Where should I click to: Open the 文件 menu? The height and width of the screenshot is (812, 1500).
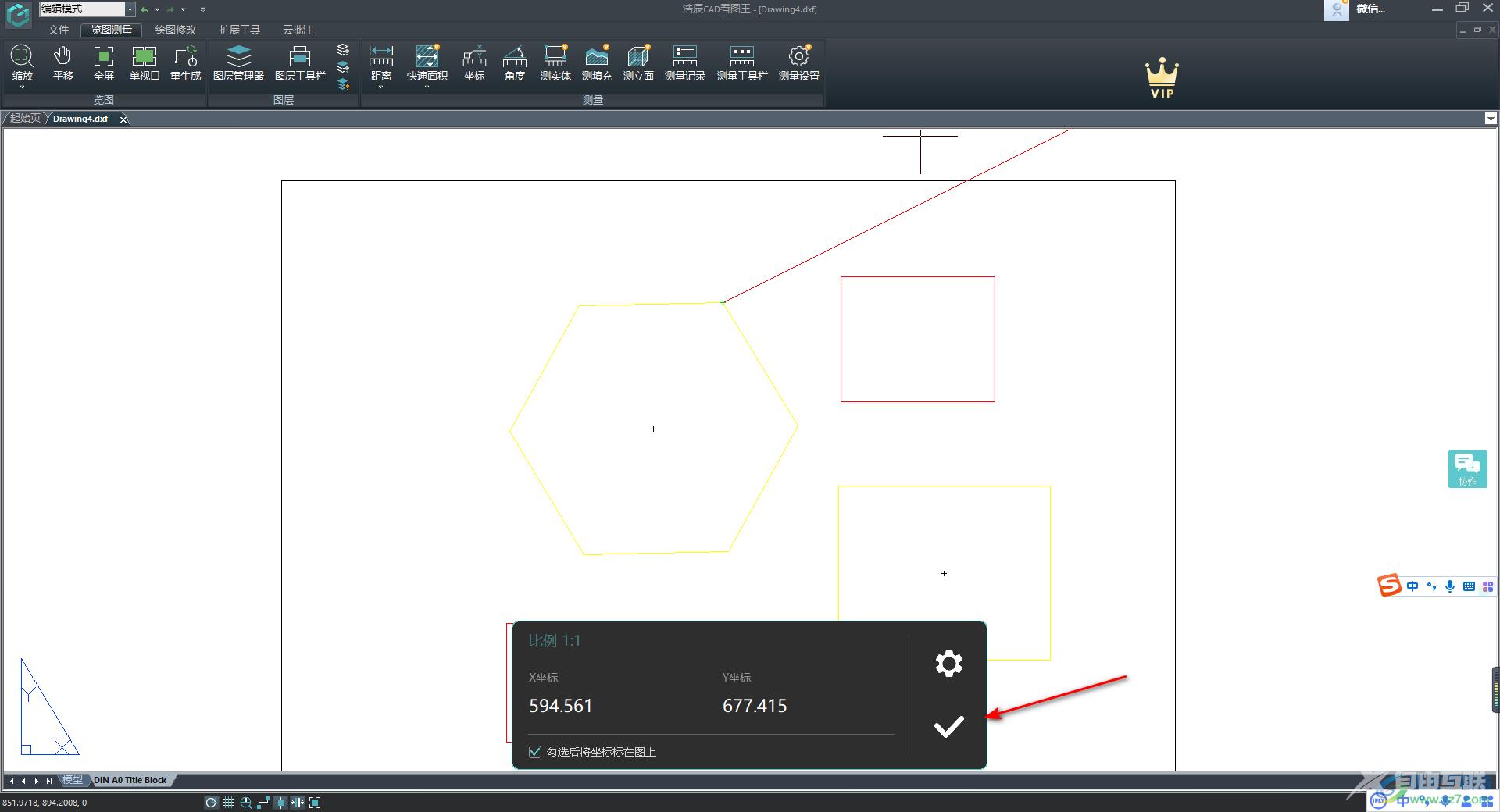pyautogui.click(x=59, y=30)
